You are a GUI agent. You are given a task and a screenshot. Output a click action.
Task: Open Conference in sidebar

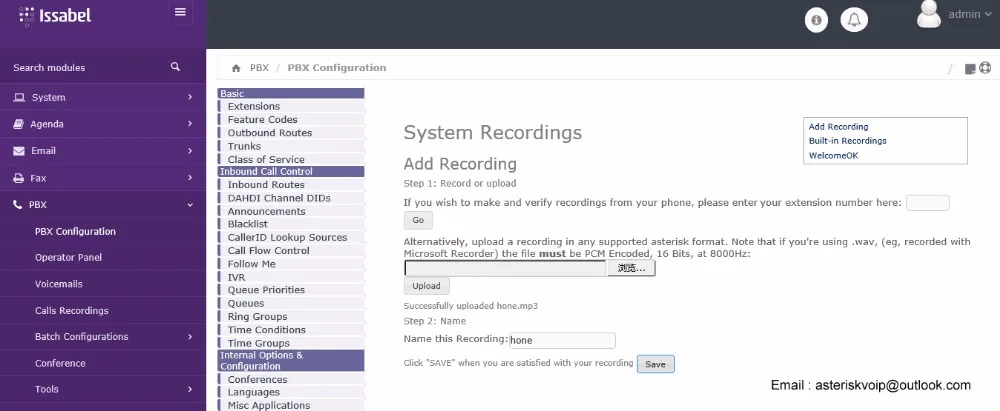pyautogui.click(x=60, y=363)
